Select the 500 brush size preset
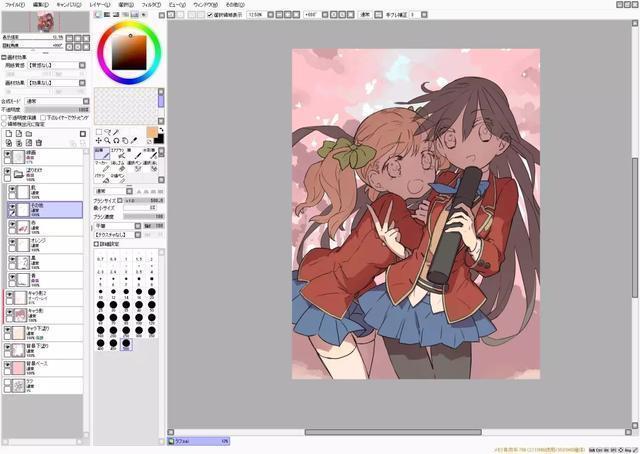 (x=126, y=344)
